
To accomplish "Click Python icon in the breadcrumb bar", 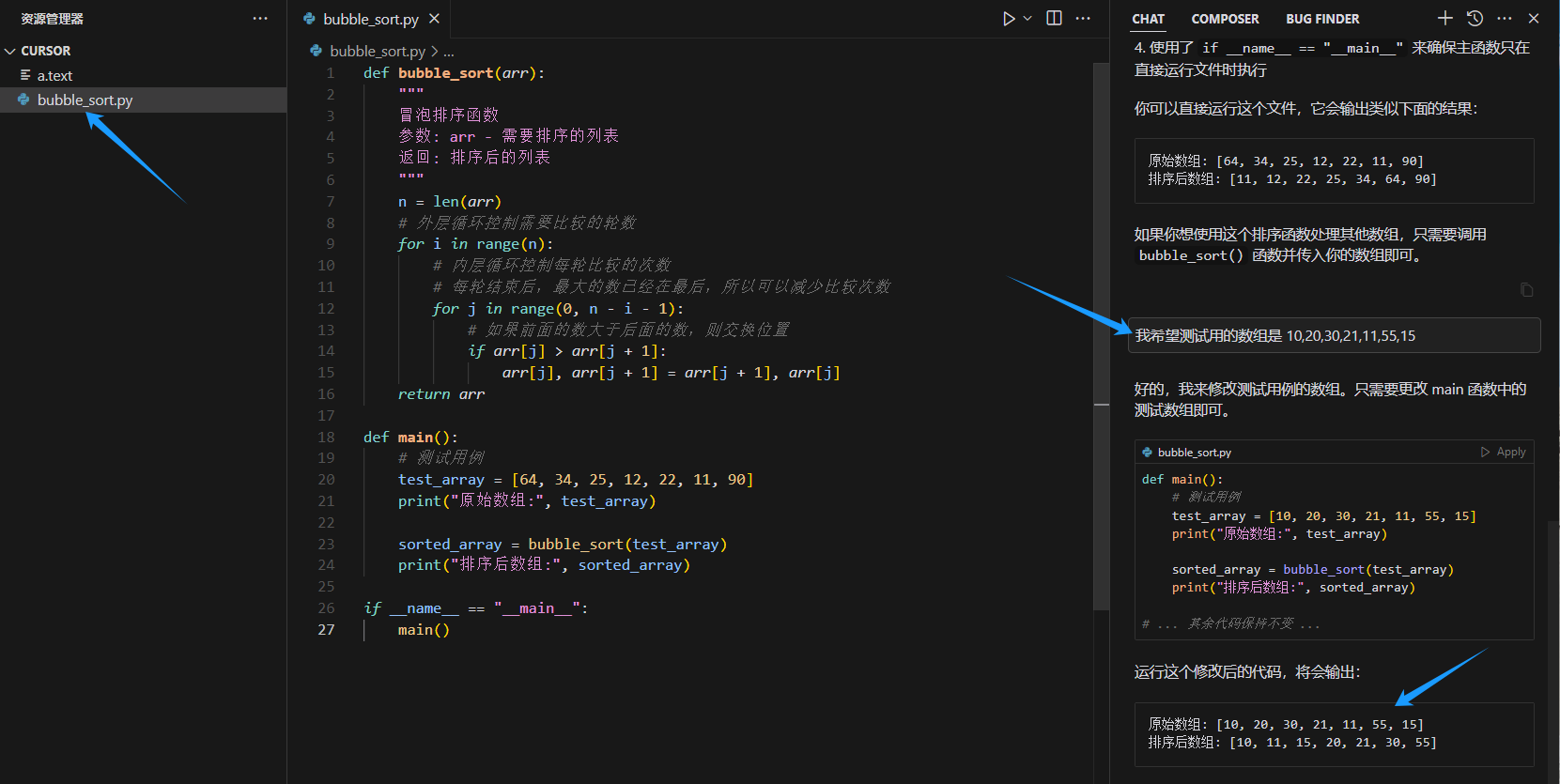I will [316, 51].
